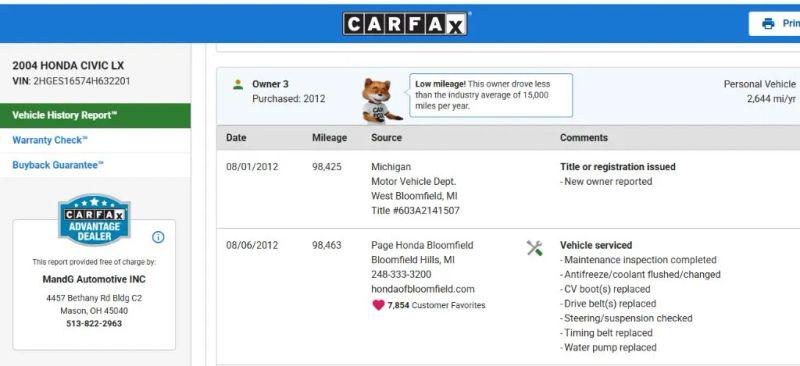
Task: Click the Personal Vehicle label
Action: (x=760, y=84)
